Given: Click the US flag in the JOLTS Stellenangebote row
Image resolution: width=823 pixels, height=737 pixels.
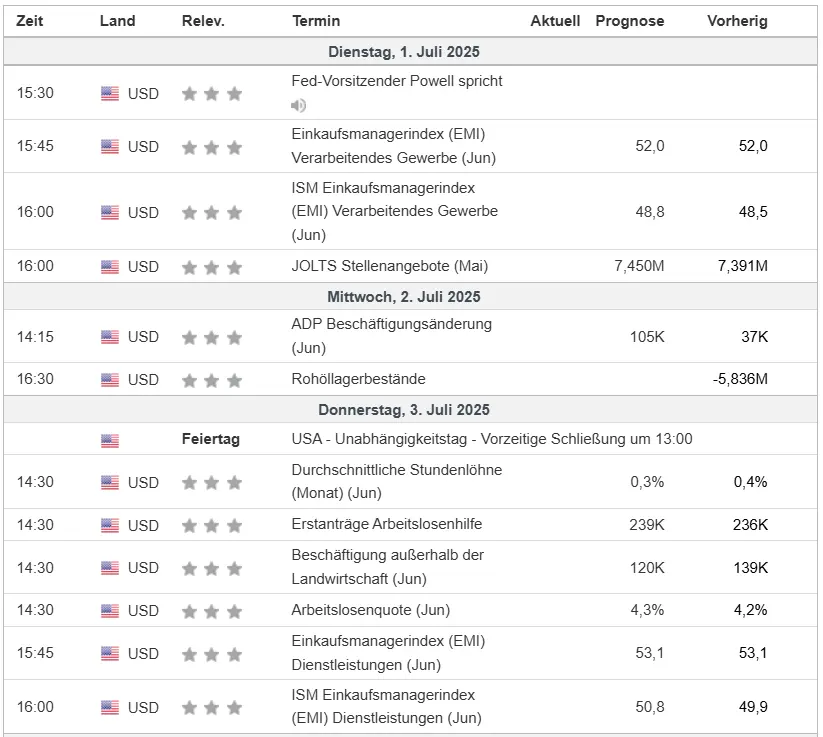Looking at the screenshot, I should (110, 267).
